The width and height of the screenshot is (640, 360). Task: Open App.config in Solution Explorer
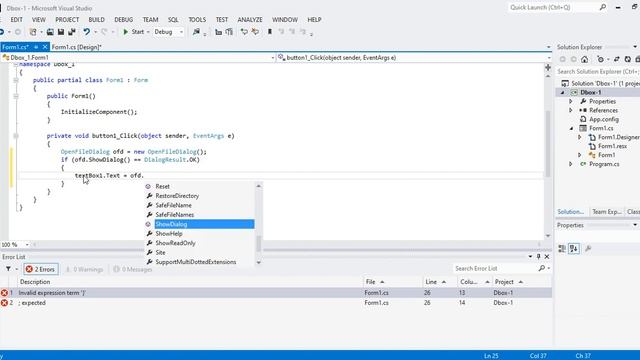pyautogui.click(x=604, y=119)
